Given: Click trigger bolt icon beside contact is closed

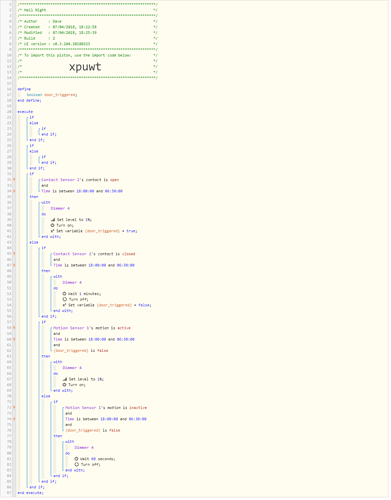Looking at the screenshot, I should coord(14,255).
